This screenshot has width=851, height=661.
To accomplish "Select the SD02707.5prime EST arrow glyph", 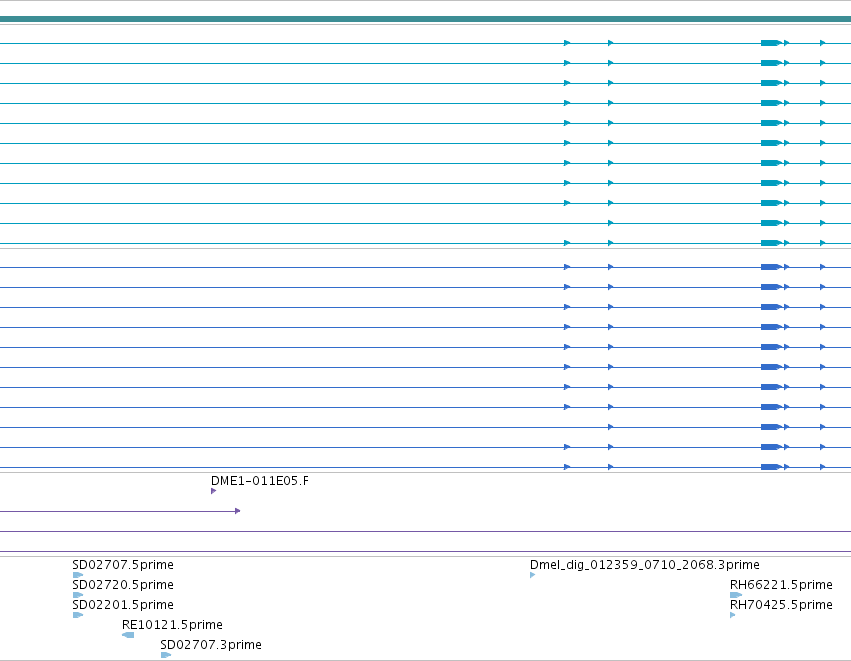I will (78, 575).
